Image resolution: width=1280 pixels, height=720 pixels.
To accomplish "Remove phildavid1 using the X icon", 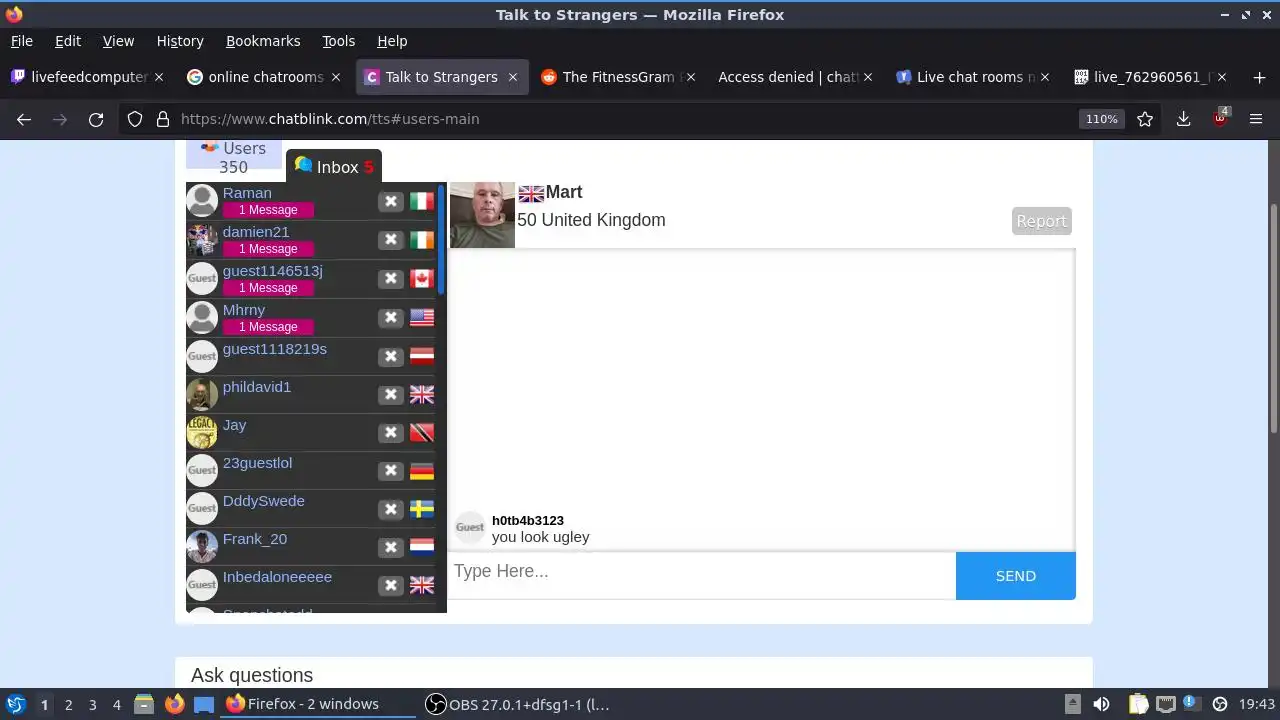I will [x=391, y=394].
